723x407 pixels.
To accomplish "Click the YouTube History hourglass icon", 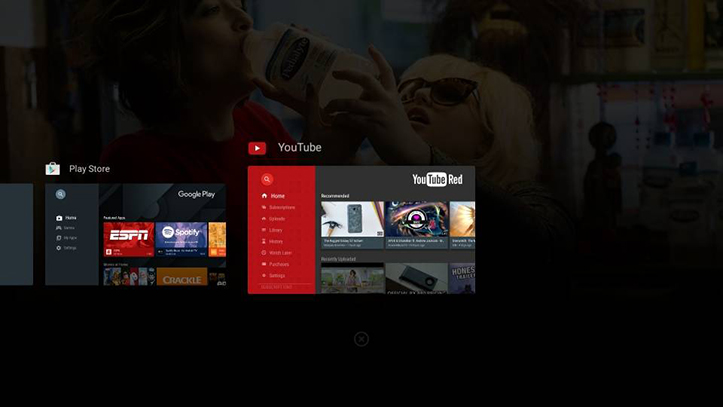I will (264, 241).
